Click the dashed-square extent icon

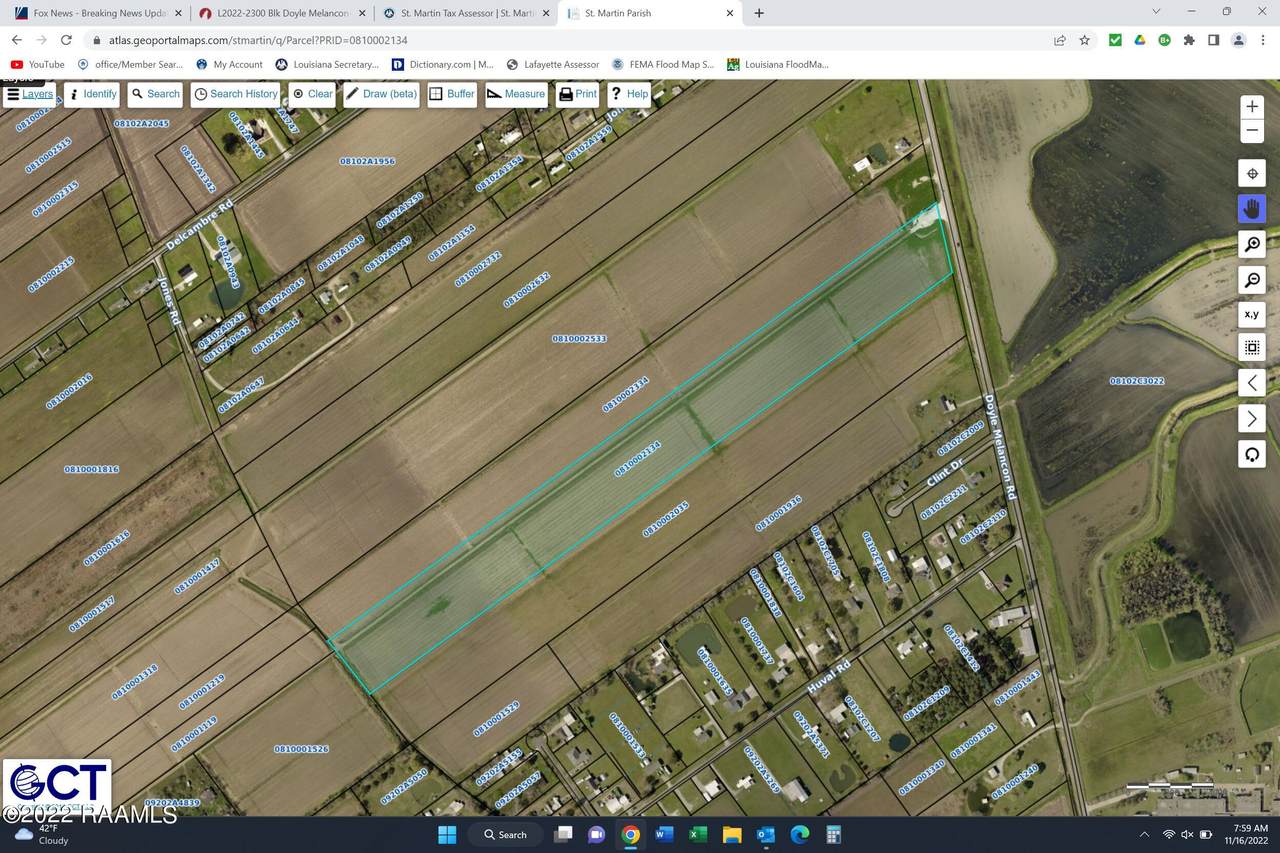pos(1252,348)
